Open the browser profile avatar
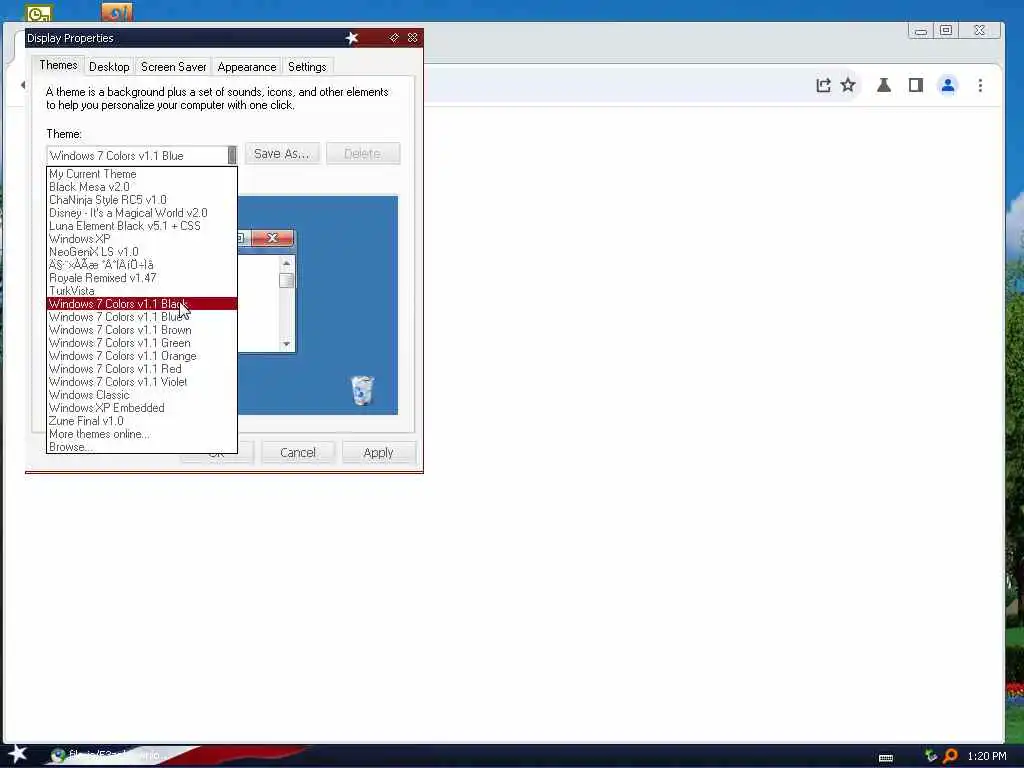The height and width of the screenshot is (768, 1024). point(948,86)
